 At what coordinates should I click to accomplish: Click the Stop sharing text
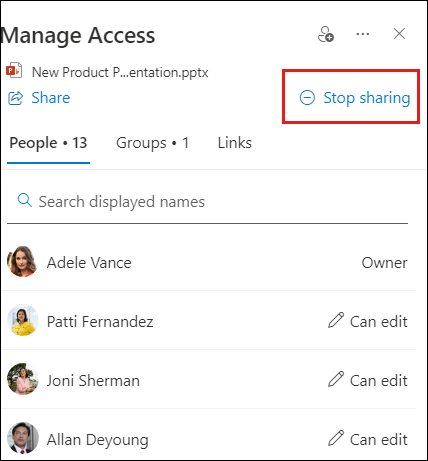click(x=367, y=98)
